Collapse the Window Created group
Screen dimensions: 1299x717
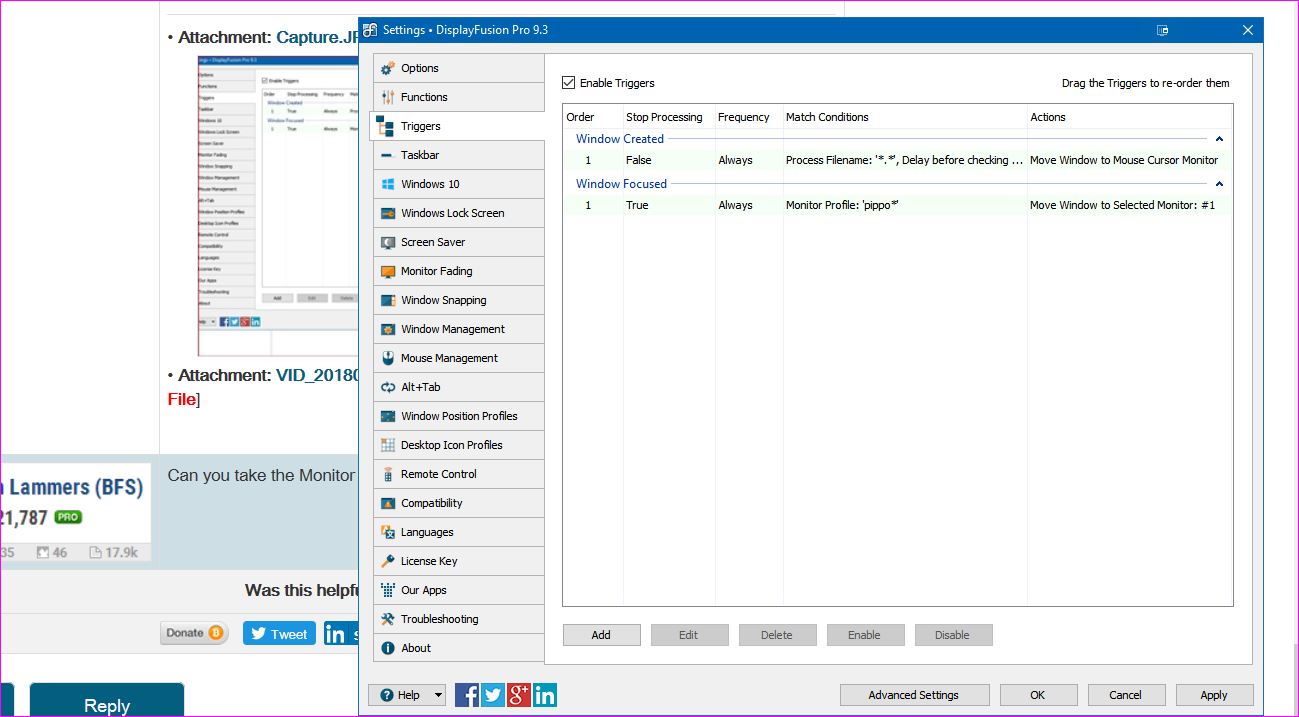(x=1219, y=139)
